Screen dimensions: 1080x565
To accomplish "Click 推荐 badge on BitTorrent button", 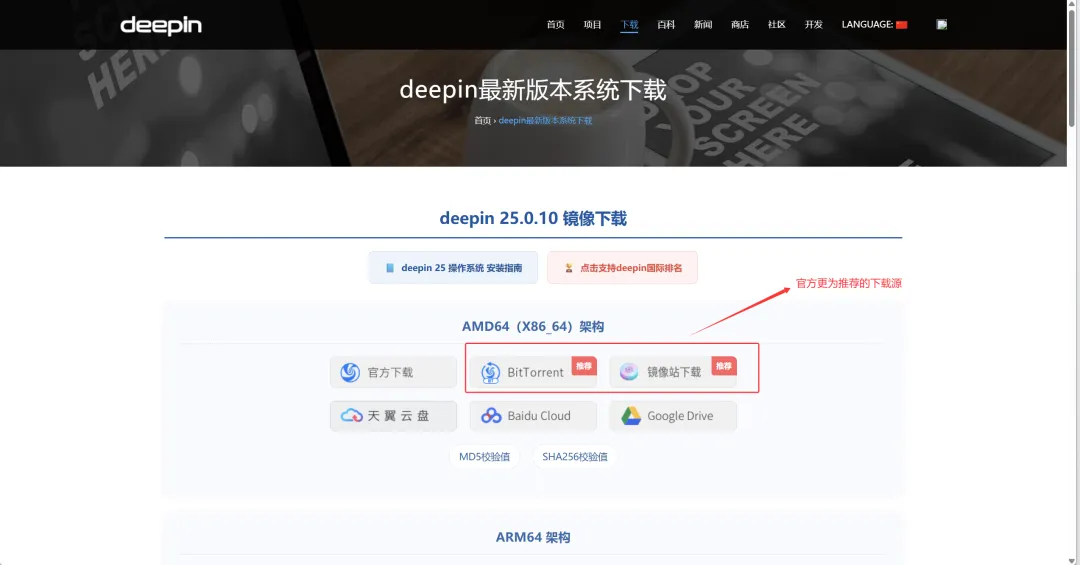I will pyautogui.click(x=584, y=366).
